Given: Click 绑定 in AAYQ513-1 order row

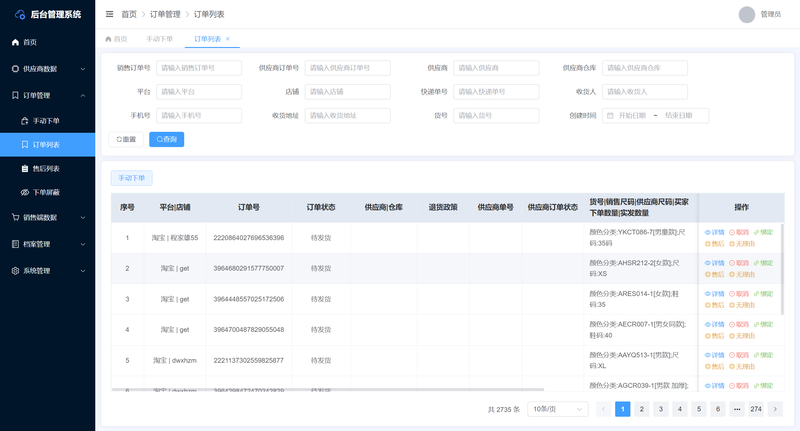Looking at the screenshot, I should 763,355.
